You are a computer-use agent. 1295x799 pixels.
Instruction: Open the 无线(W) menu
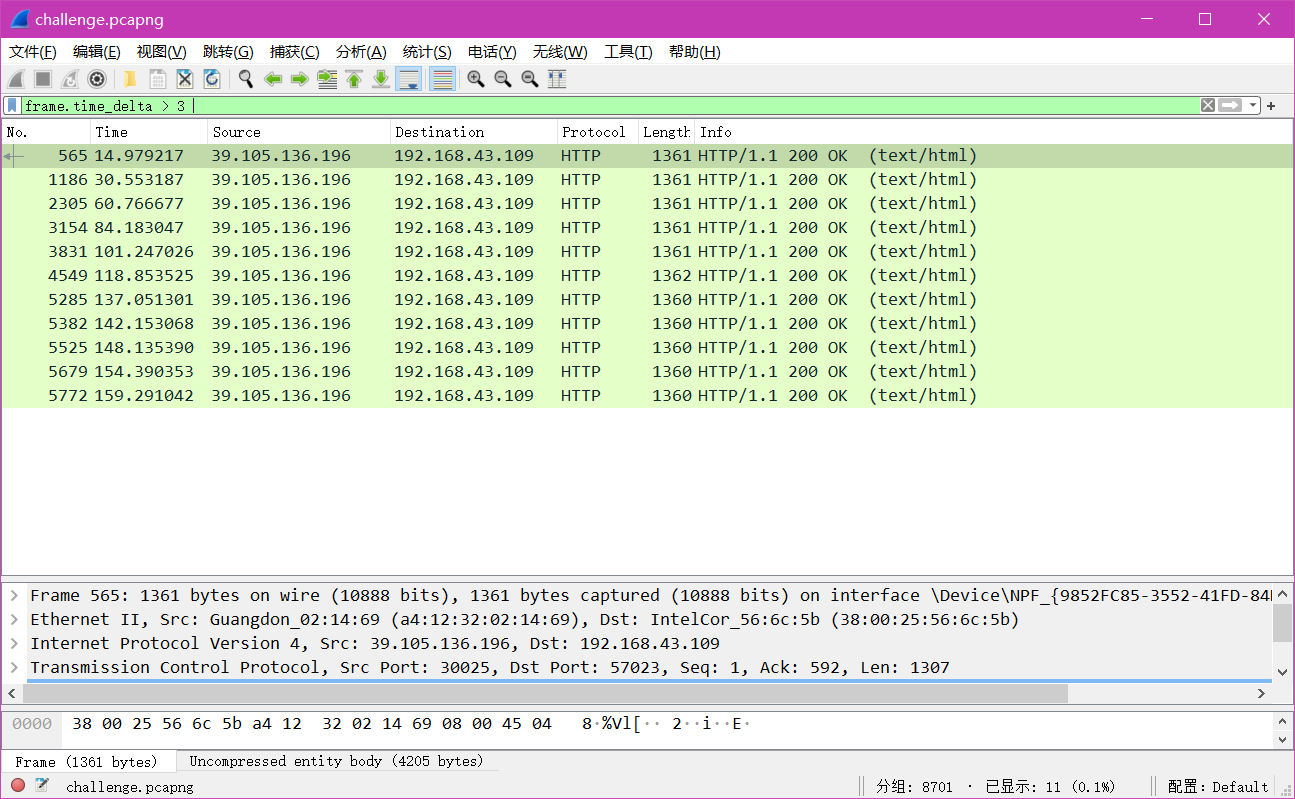tap(560, 52)
